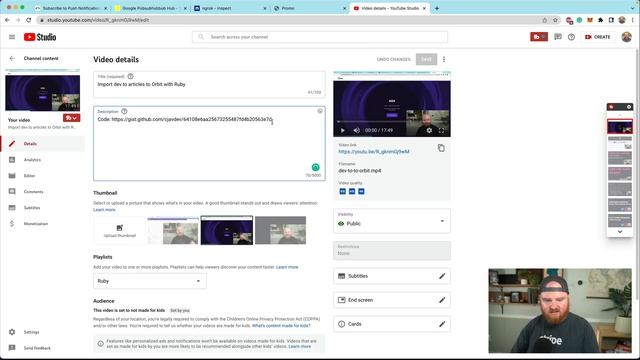
Task: Open the YouTube Studio hamburger menu
Action: click(12, 37)
